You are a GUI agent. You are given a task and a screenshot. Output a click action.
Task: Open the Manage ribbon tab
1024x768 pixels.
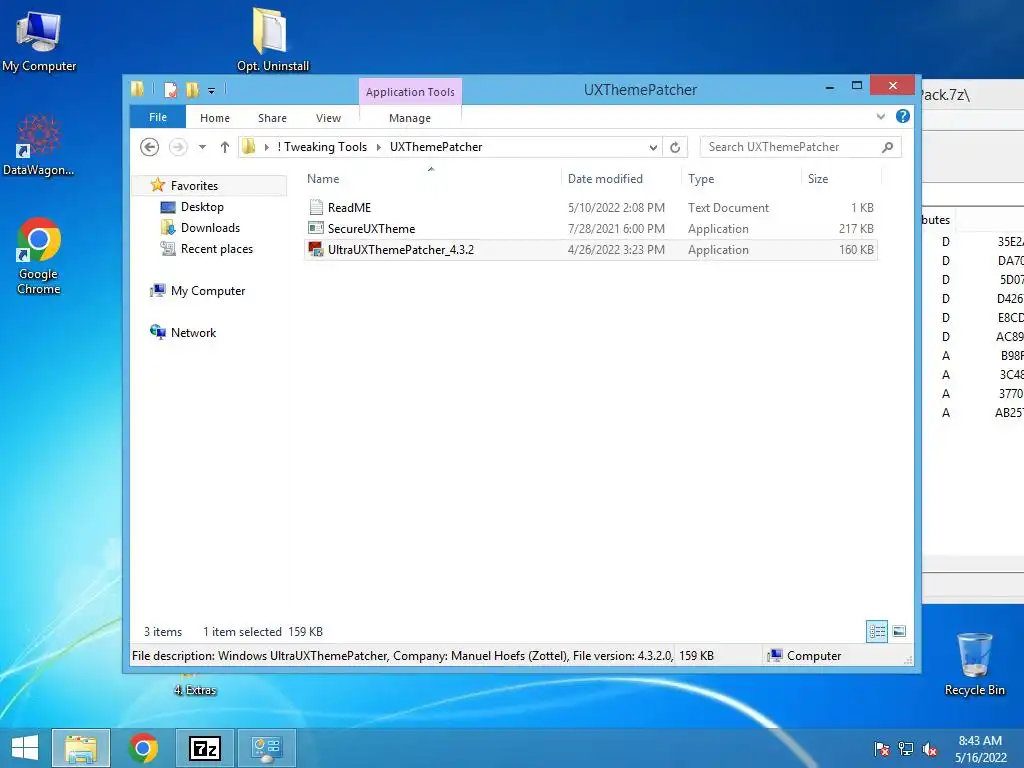pos(409,118)
